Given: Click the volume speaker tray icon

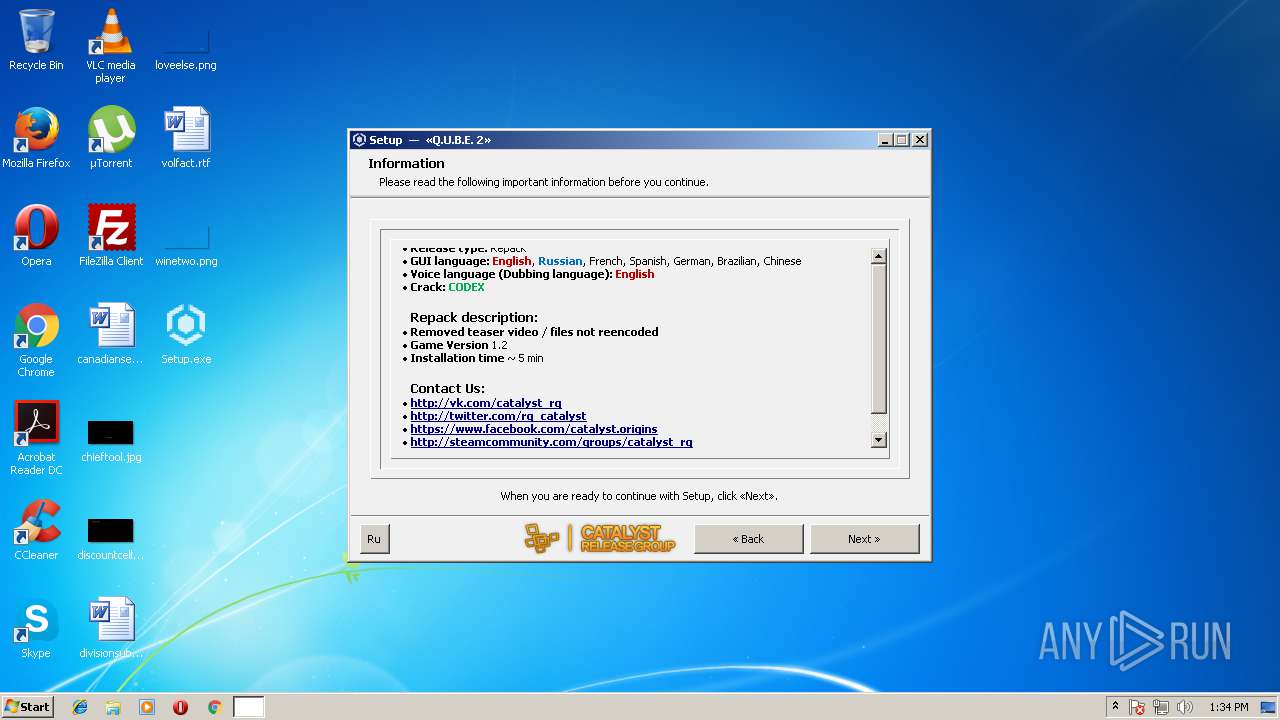Looking at the screenshot, I should [x=1185, y=707].
